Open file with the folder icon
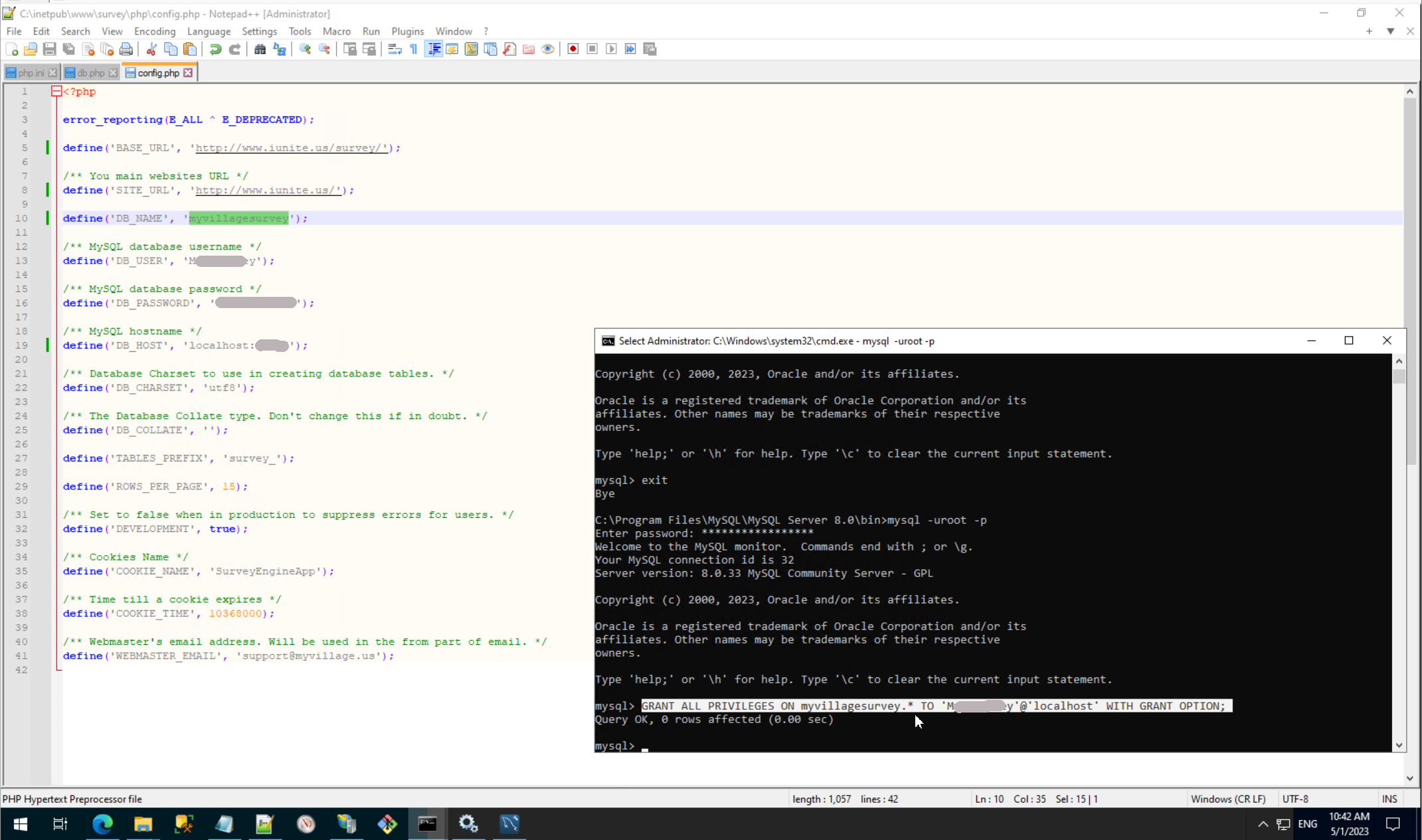 (x=30, y=49)
